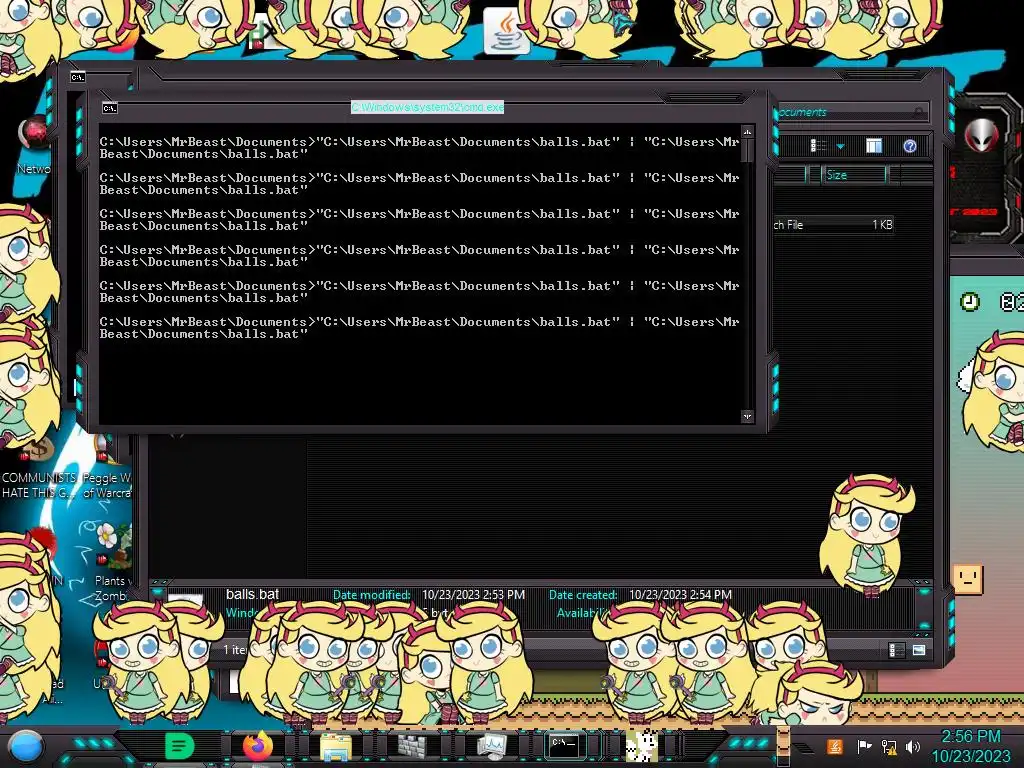Click the cmd.exe title bar text
The image size is (1024, 768).
tap(427, 107)
